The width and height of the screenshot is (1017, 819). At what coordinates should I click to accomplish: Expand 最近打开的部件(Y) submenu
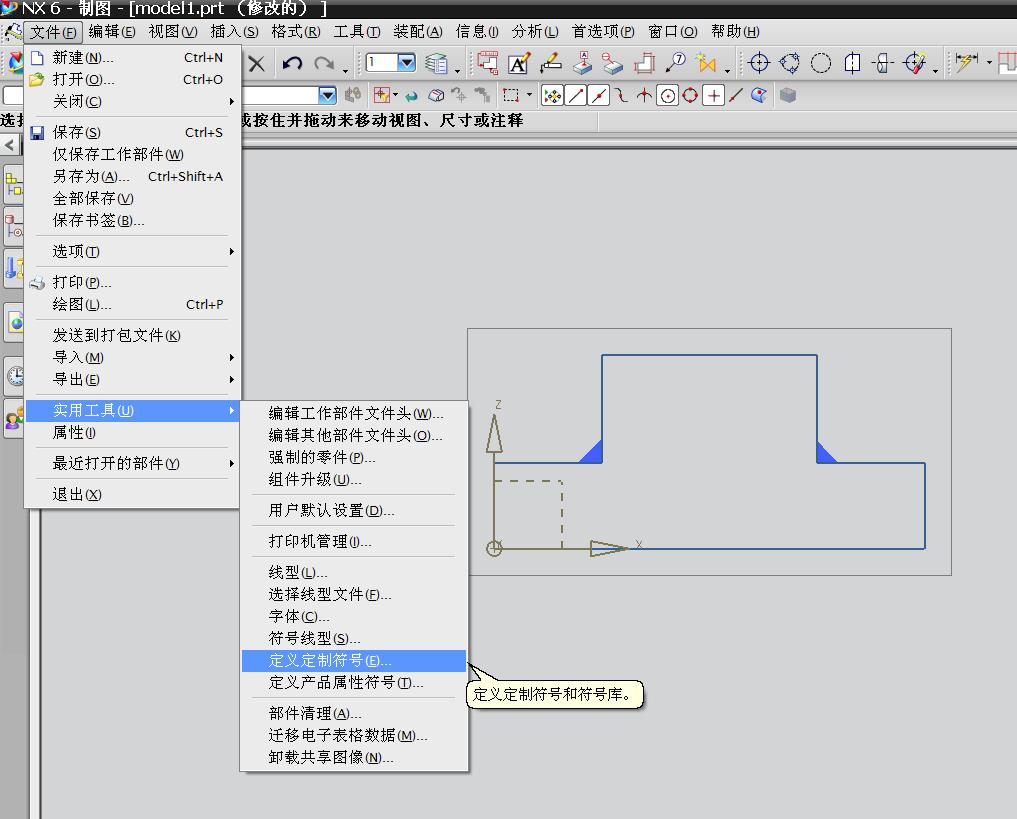(132, 464)
